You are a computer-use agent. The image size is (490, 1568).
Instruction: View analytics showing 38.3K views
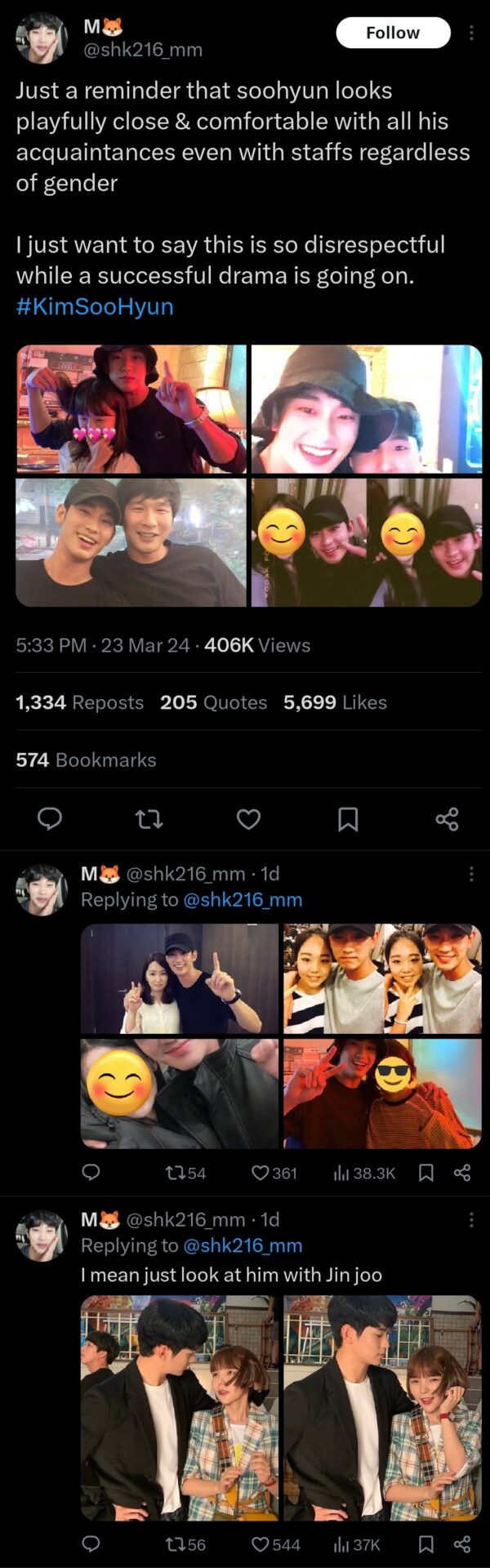(364, 1173)
